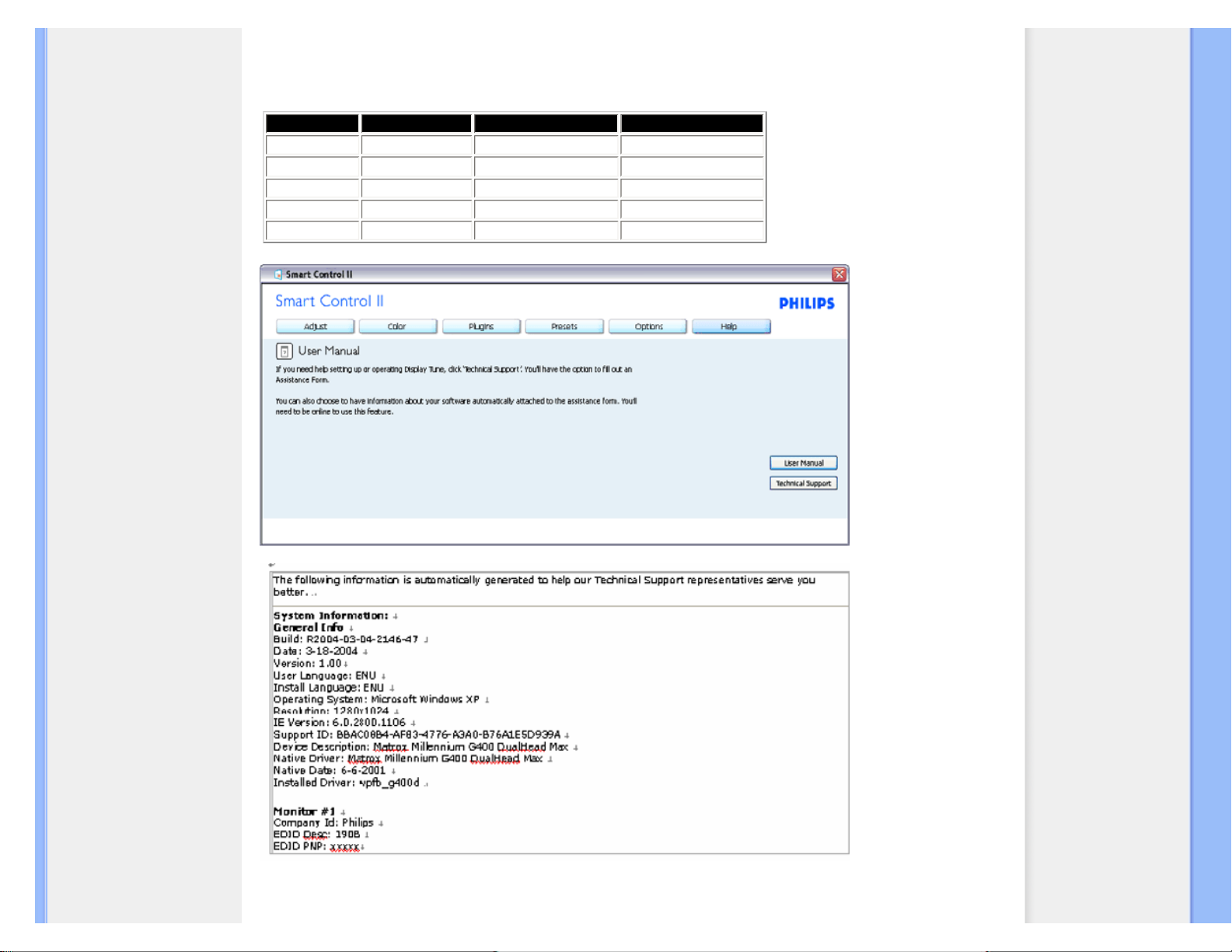Click the Technical Support button
Viewport: 1232px width, 952px height.
[x=803, y=483]
